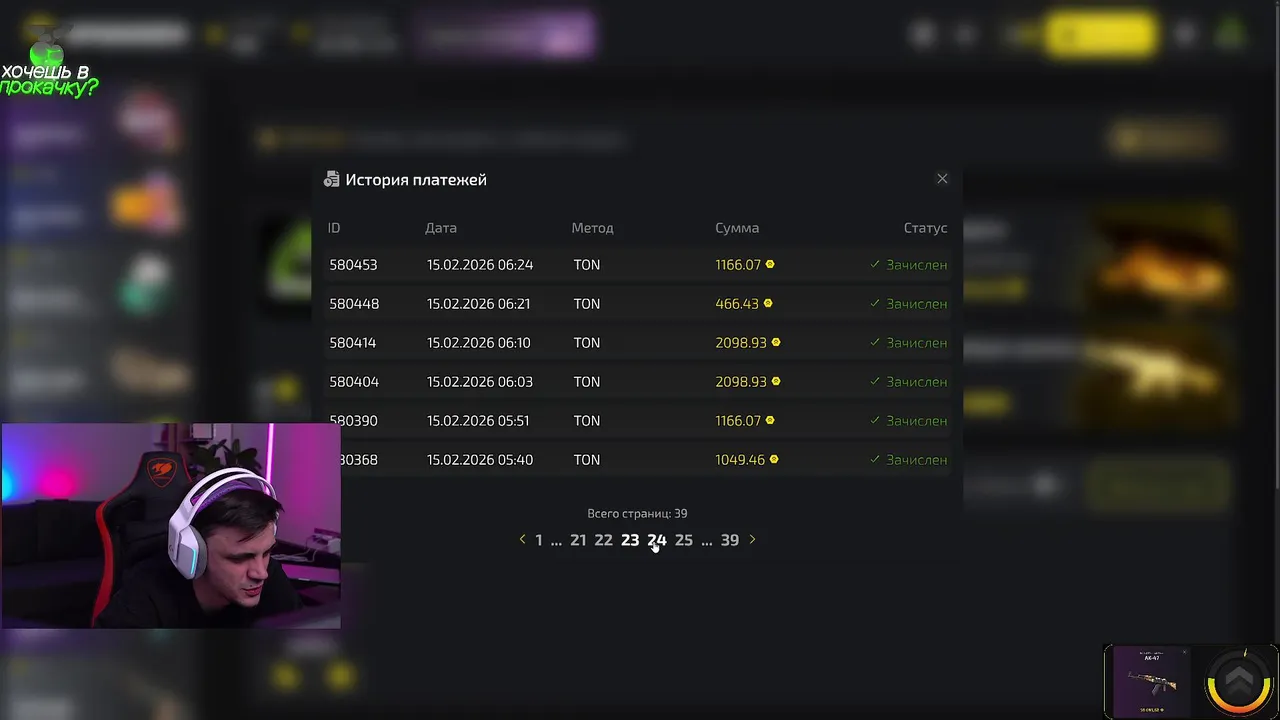Open page 24 of payments
1280x720 pixels.
click(657, 540)
